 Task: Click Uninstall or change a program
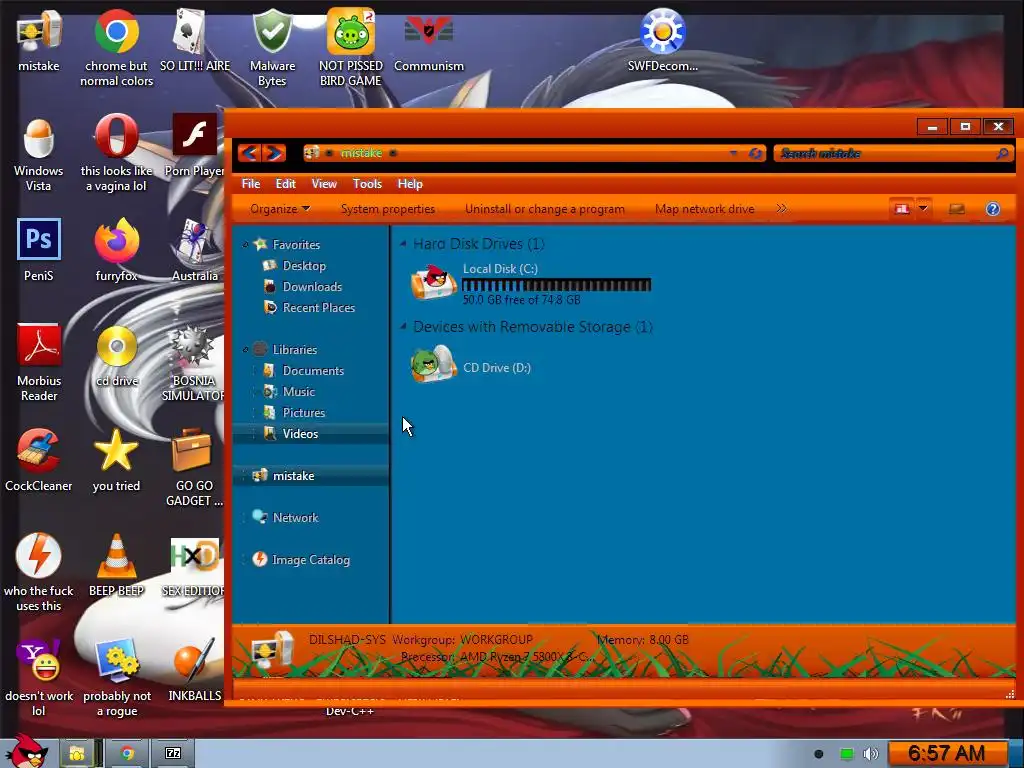tap(545, 209)
